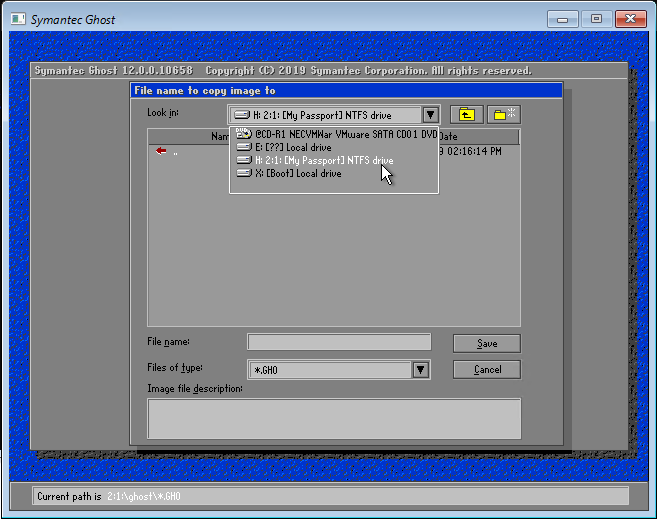This screenshot has height=521, width=657.
Task: Minimize the Symantec Ghost window
Action: click(563, 19)
